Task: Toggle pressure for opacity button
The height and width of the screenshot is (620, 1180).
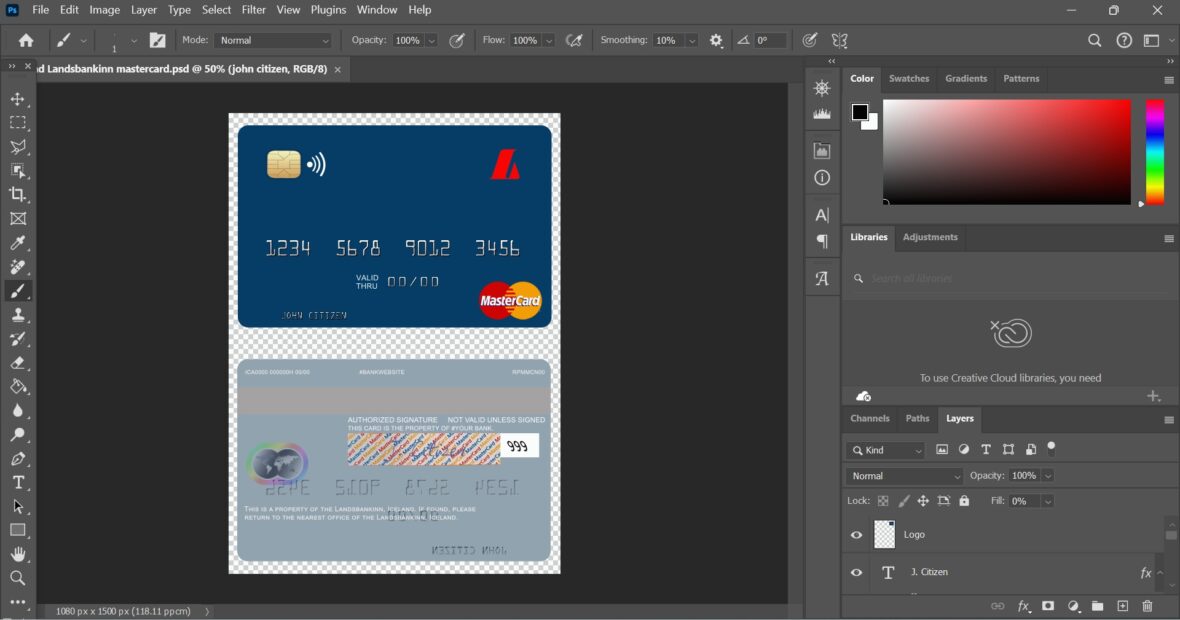Action: click(x=457, y=41)
